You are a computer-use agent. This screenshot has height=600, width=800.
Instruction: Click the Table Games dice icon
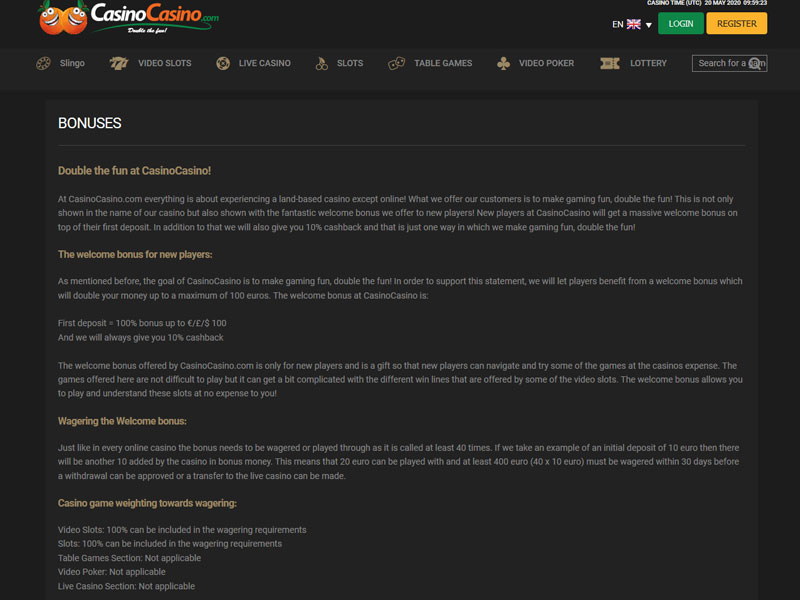(x=396, y=63)
